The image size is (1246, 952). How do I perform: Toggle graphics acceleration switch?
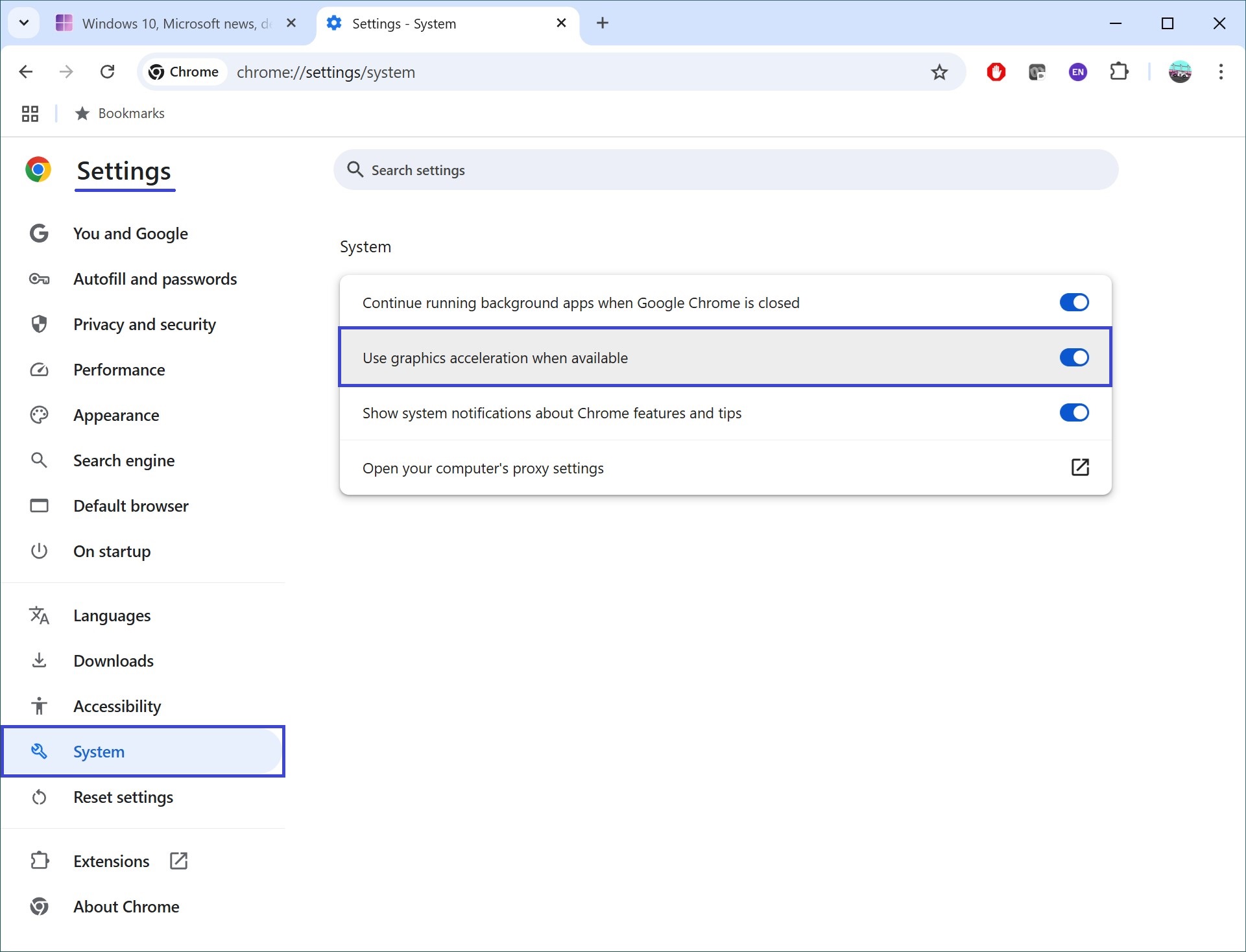point(1074,357)
